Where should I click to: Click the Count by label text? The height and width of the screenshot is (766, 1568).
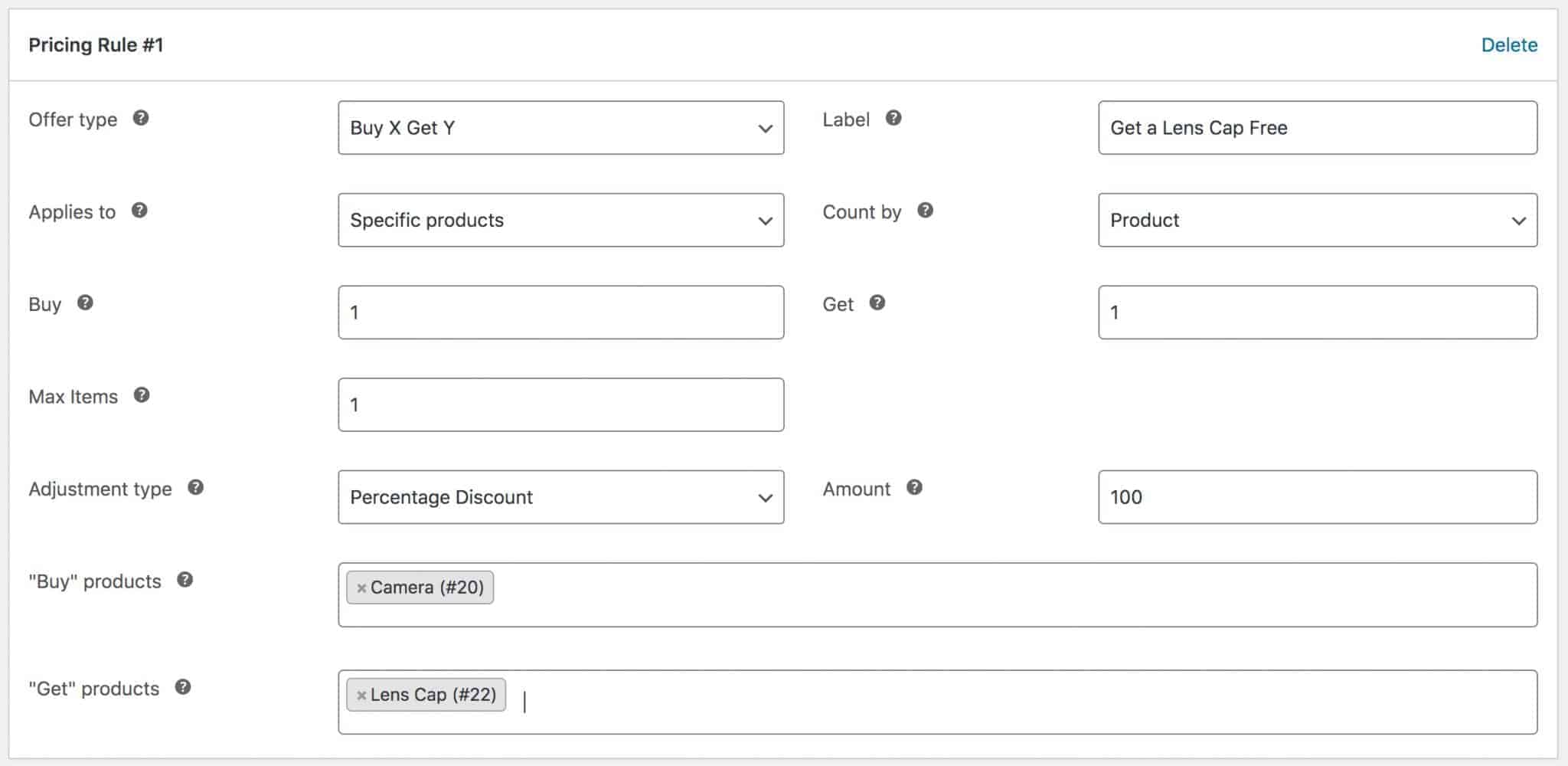point(862,212)
